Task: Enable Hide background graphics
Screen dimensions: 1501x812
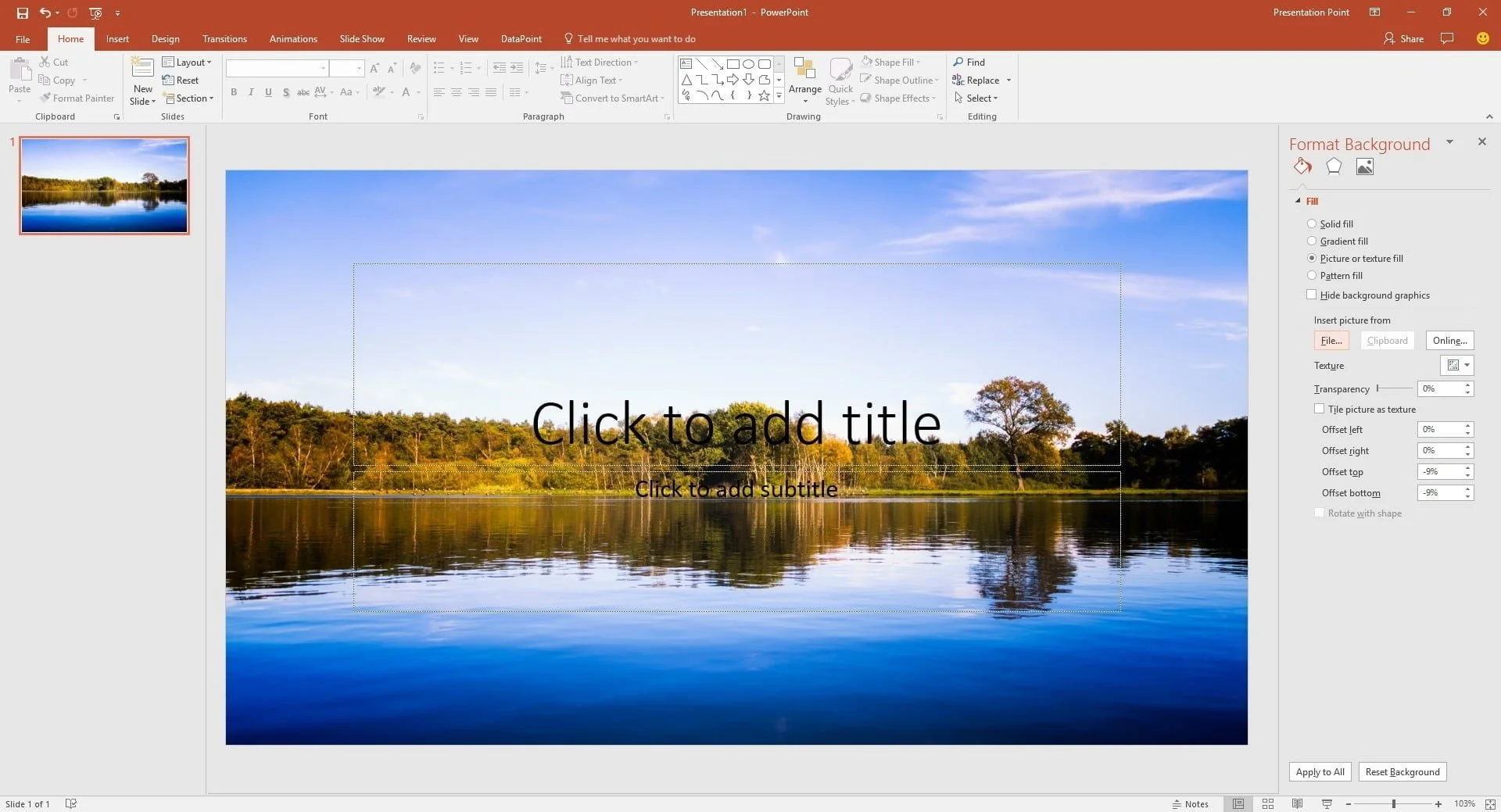Action: pos(1312,295)
